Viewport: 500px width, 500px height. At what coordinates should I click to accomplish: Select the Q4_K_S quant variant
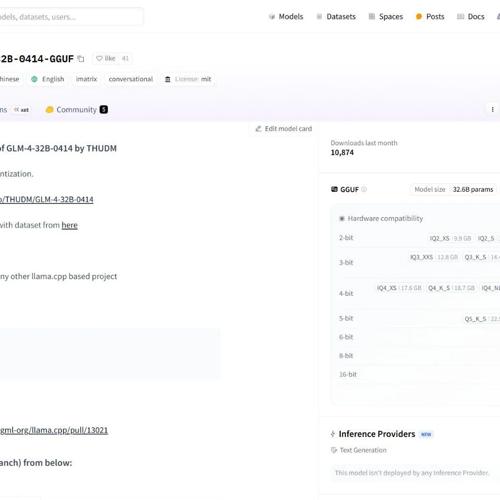coord(451,288)
